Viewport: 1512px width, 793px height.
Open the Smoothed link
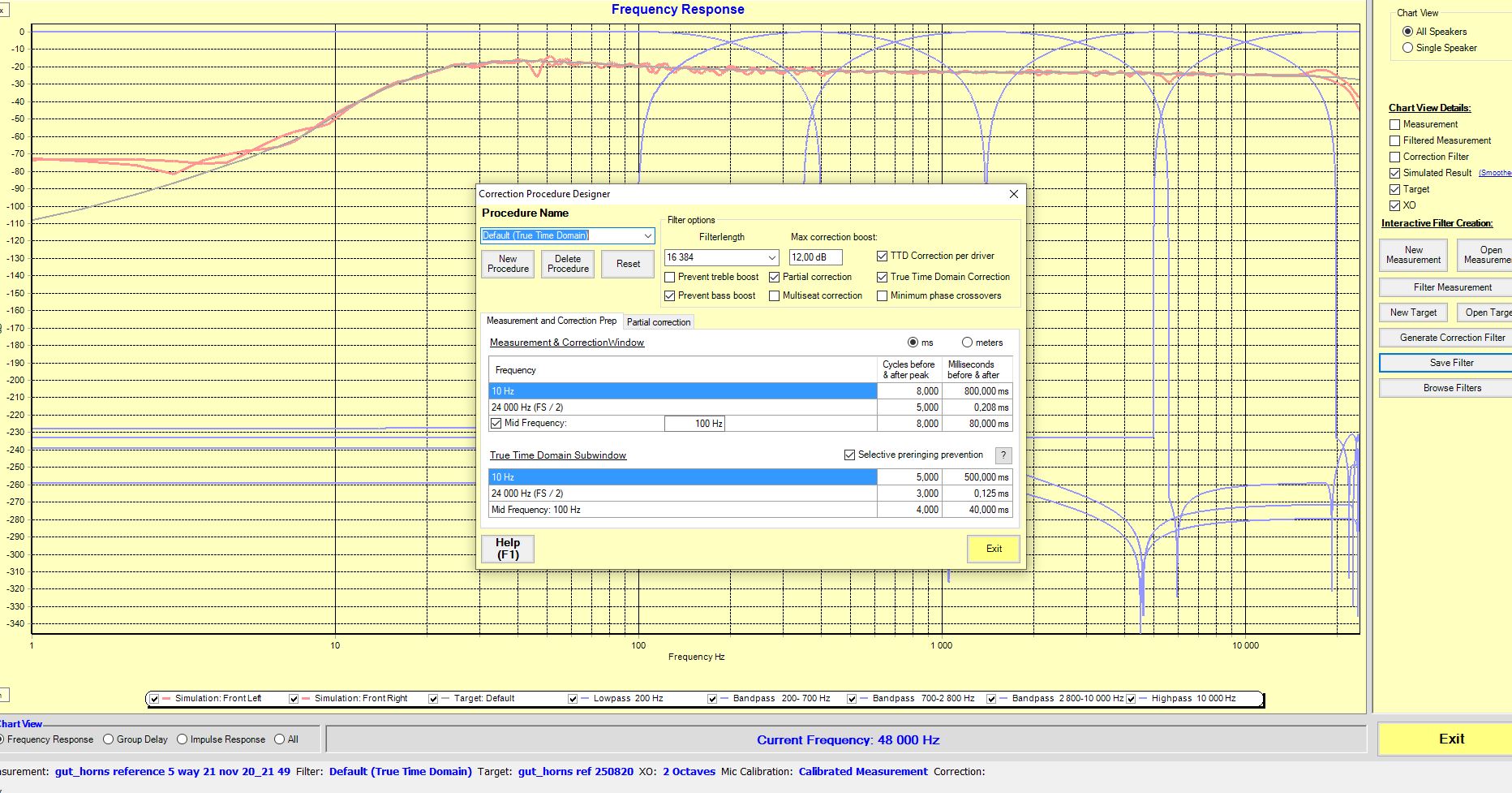pos(1495,173)
